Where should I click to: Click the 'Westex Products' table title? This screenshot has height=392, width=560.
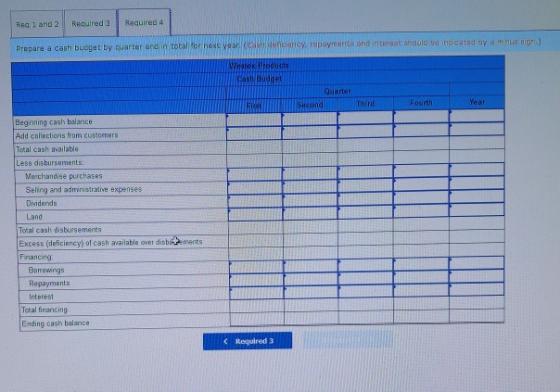click(x=259, y=66)
